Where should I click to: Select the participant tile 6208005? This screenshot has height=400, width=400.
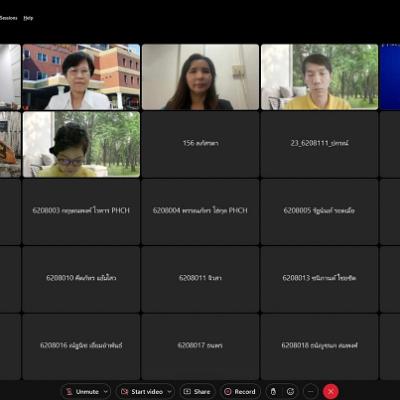(319, 212)
